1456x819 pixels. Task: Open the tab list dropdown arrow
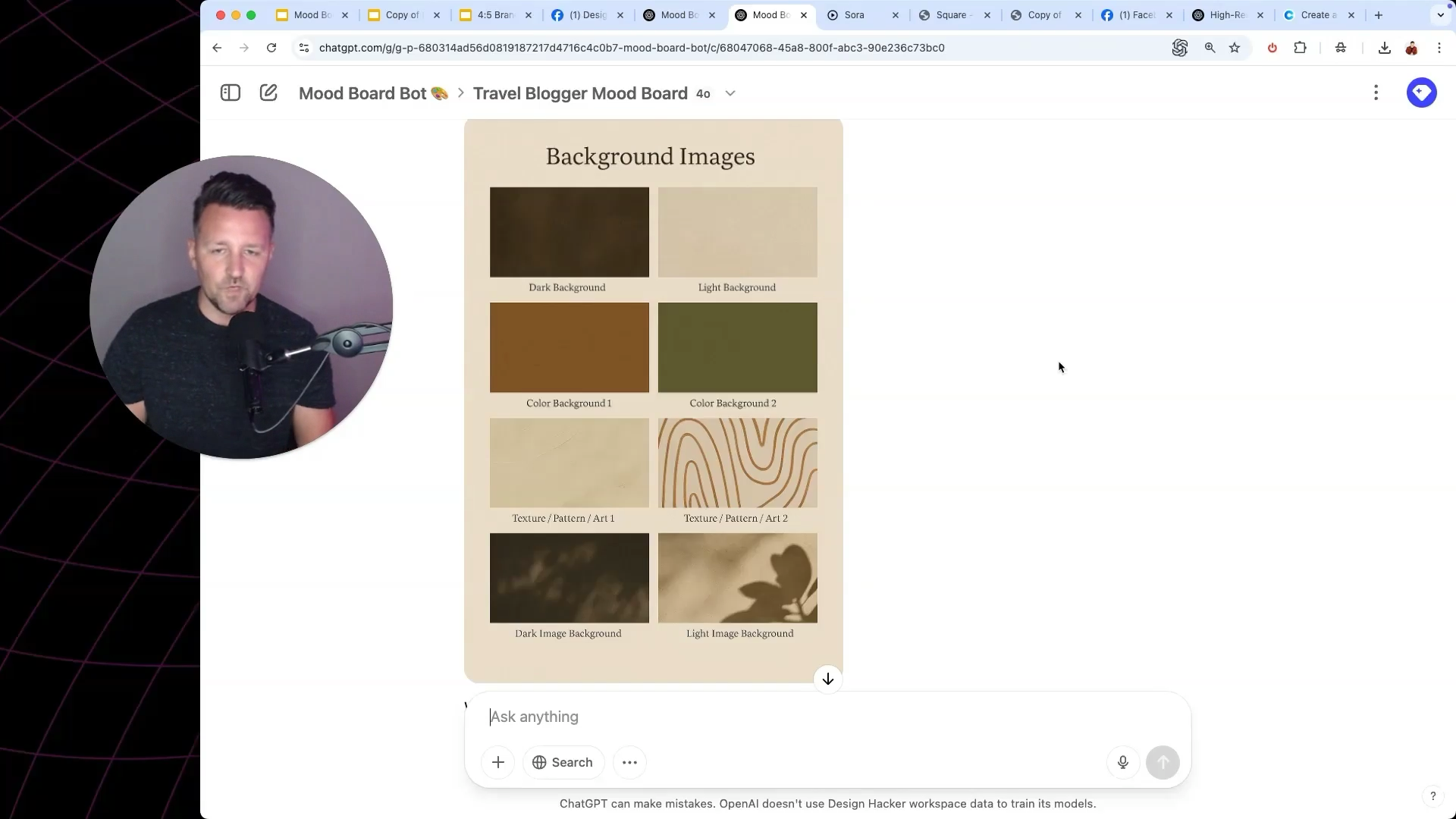pos(1440,15)
